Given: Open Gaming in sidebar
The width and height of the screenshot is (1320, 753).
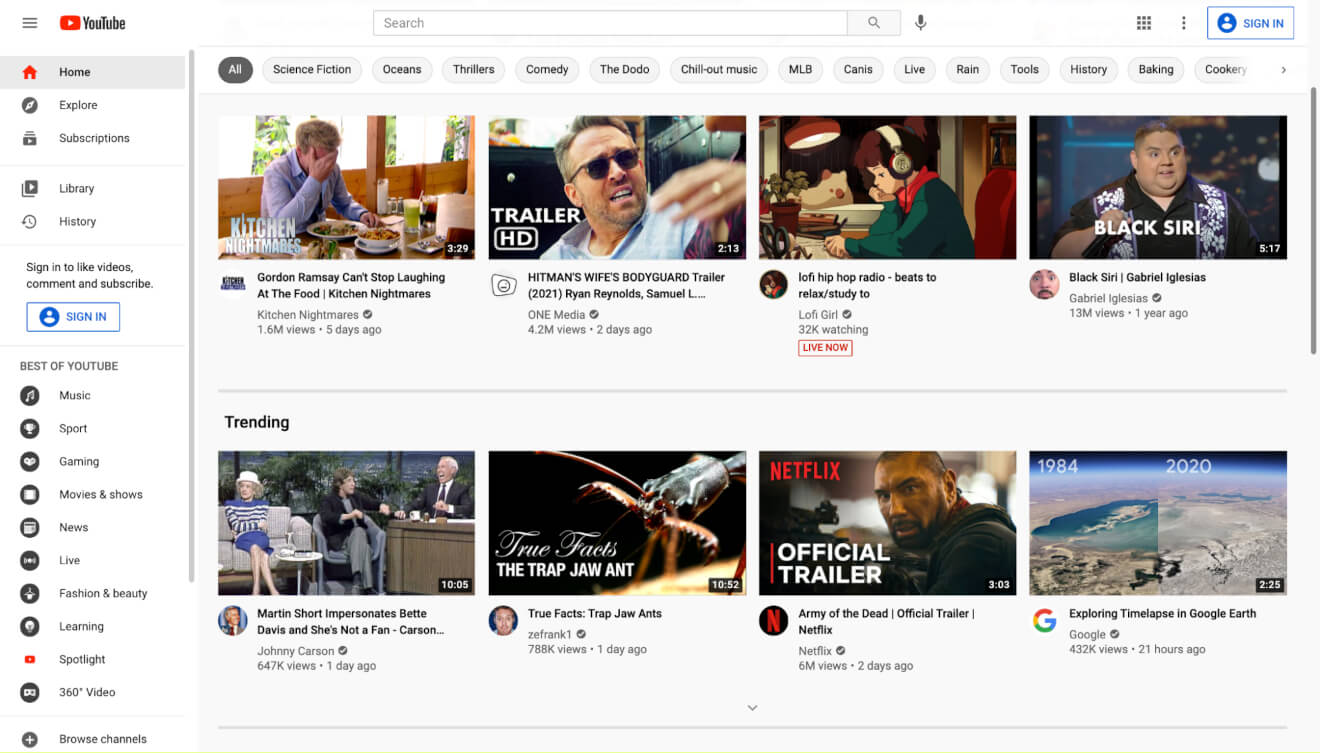Looking at the screenshot, I should (x=92, y=461).
